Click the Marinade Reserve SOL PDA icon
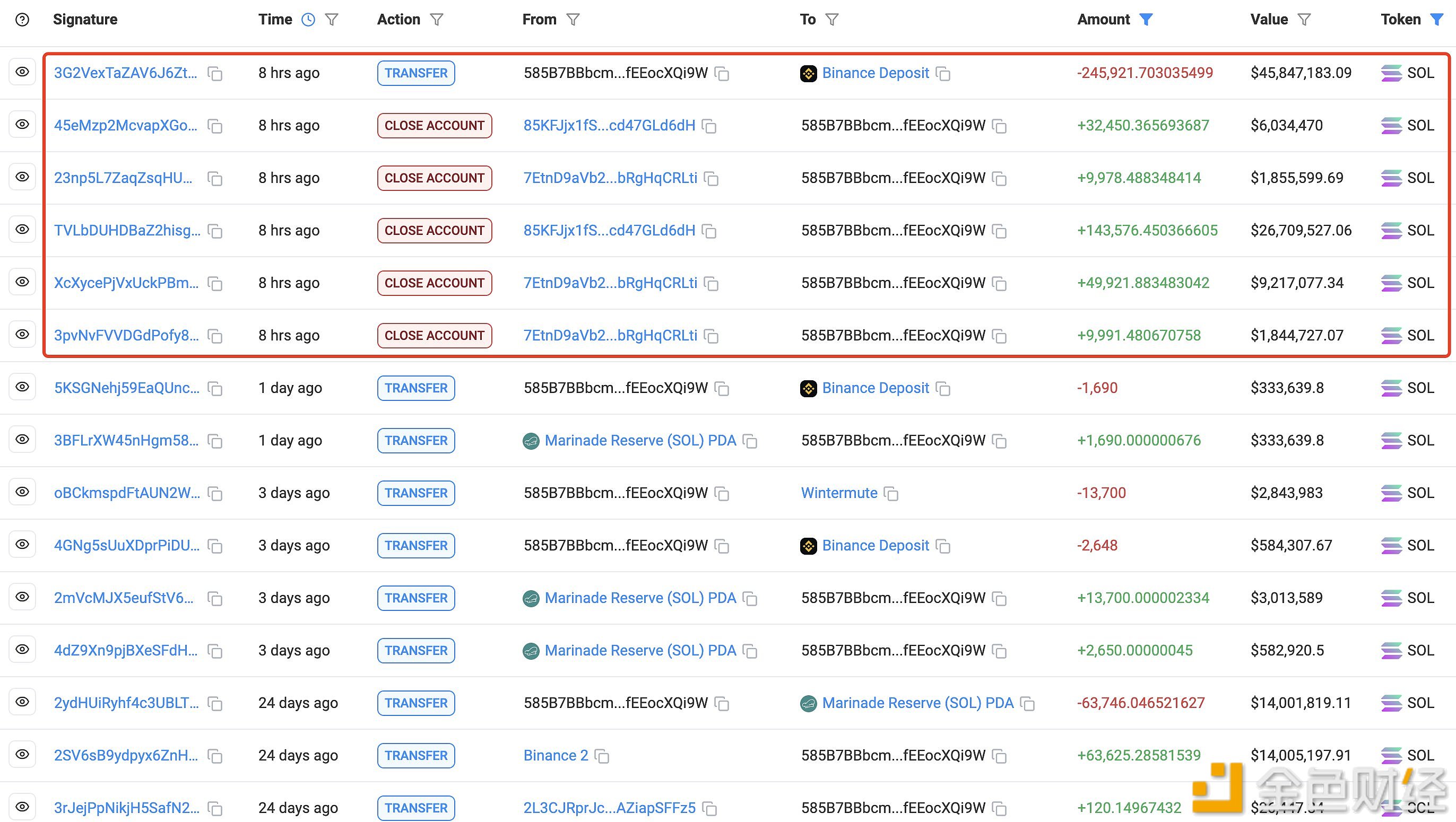1456x822 pixels. (530, 440)
